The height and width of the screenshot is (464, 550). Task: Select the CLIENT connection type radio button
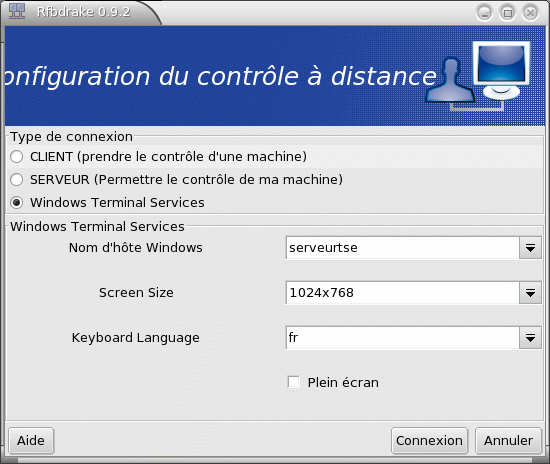coord(16,157)
